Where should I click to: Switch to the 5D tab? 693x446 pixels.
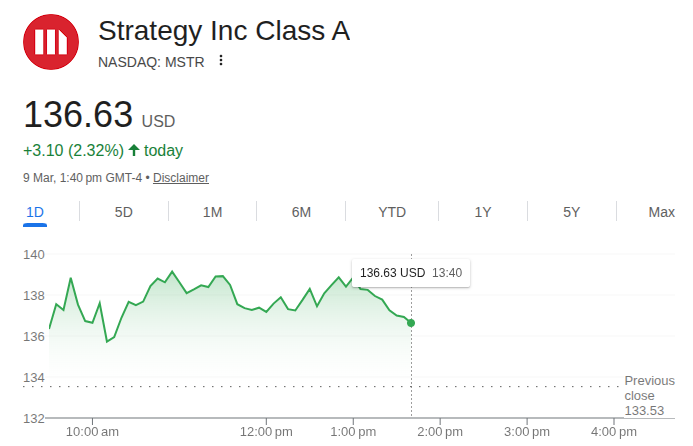pos(124,212)
